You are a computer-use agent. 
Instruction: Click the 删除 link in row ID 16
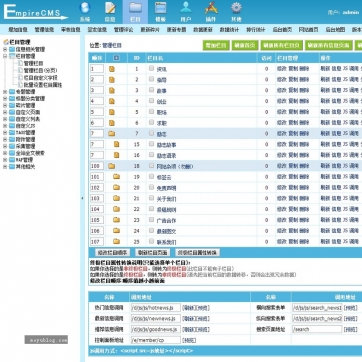pyautogui.click(x=304, y=155)
